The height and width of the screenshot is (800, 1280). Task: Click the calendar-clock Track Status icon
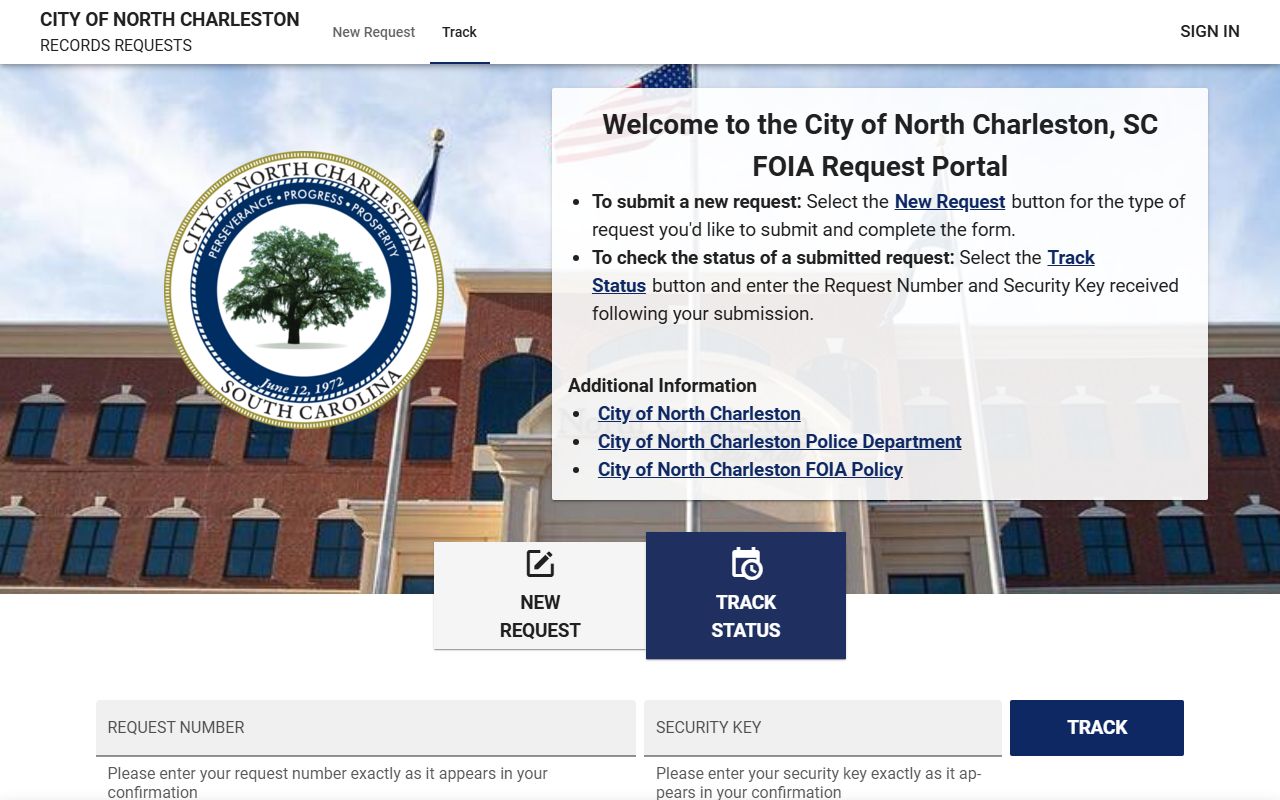coord(746,563)
